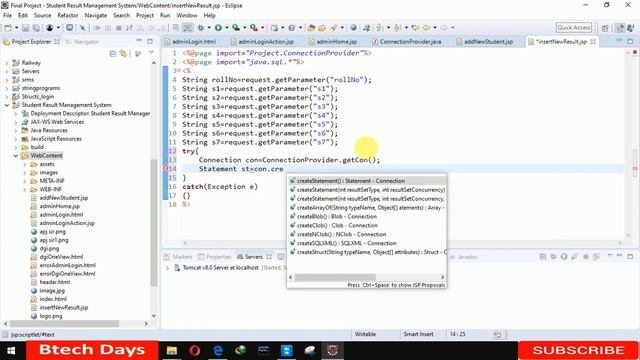640x360 pixels.
Task: Click the green Run button icon
Action: click(218, 28)
